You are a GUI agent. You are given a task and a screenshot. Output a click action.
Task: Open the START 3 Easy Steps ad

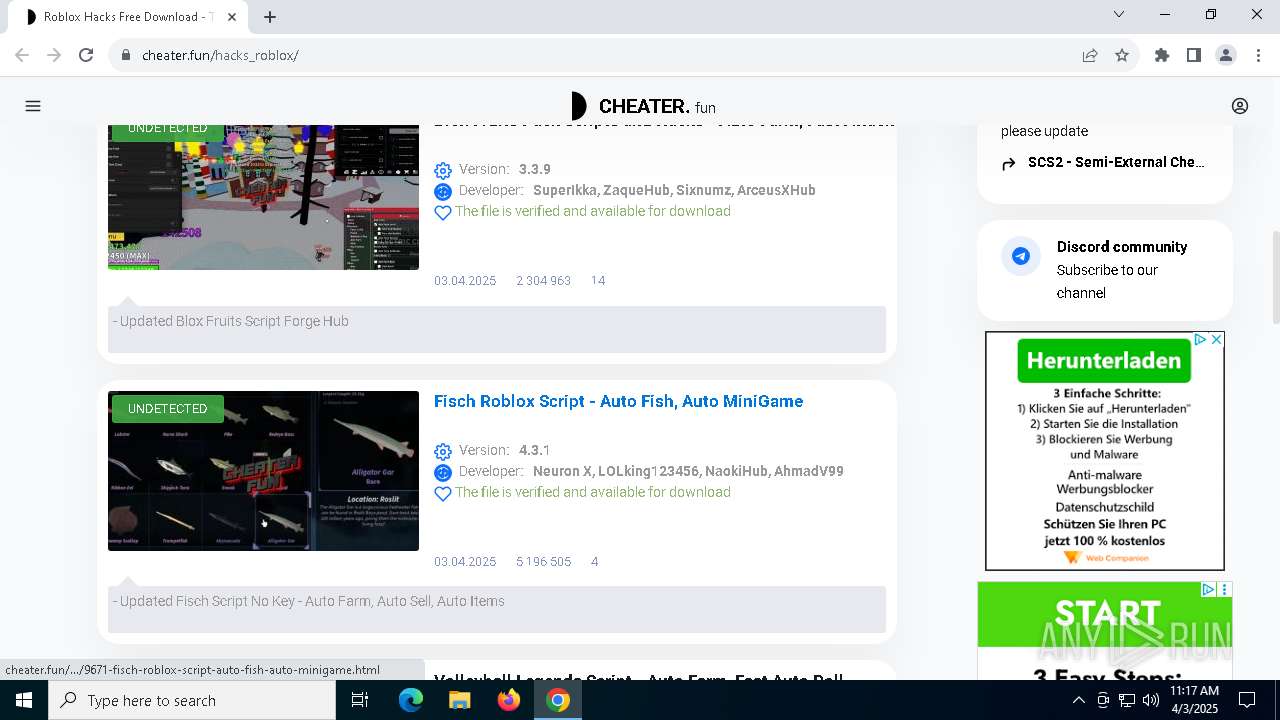pyautogui.click(x=1104, y=630)
